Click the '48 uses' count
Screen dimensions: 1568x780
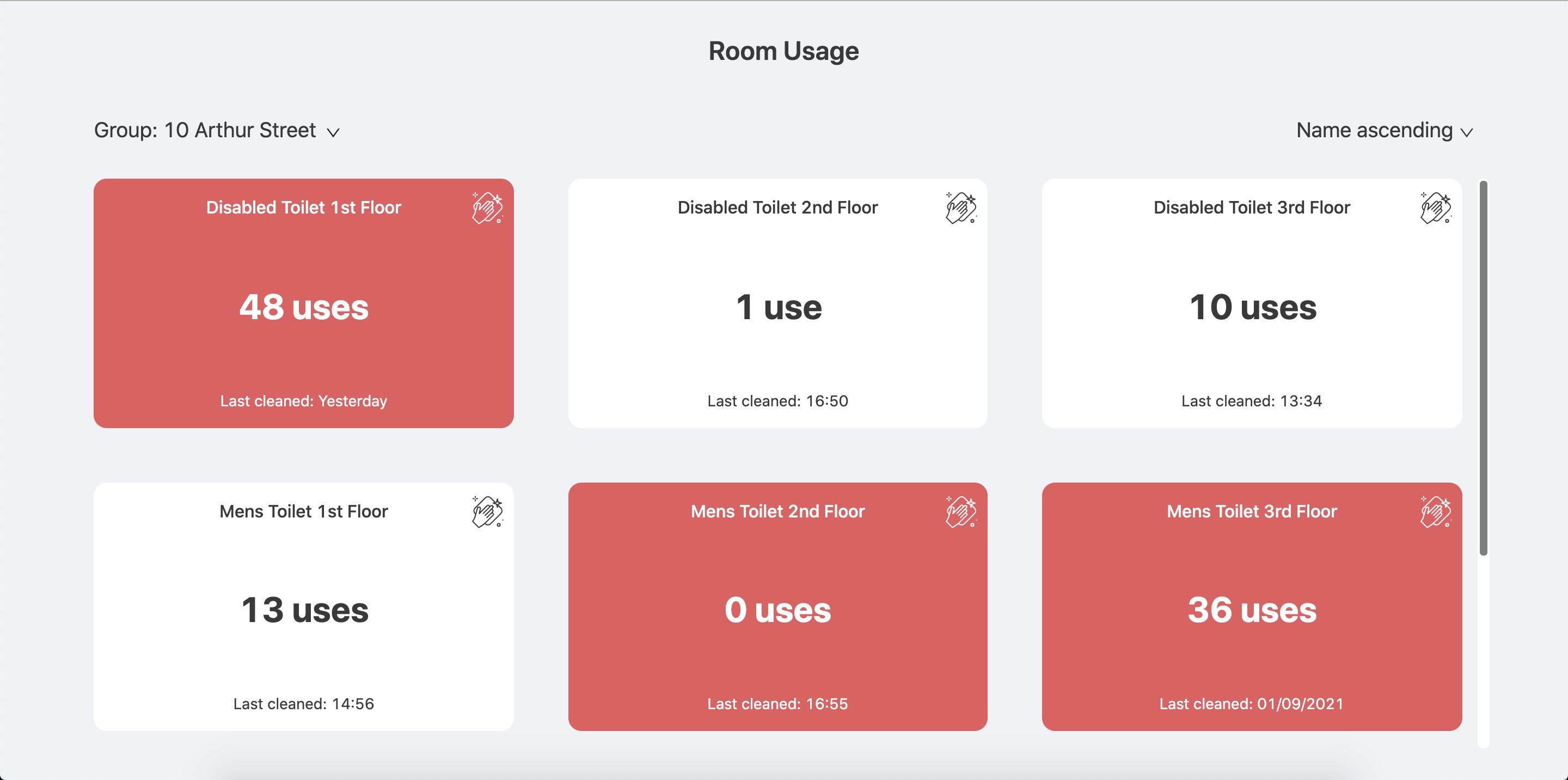point(304,307)
